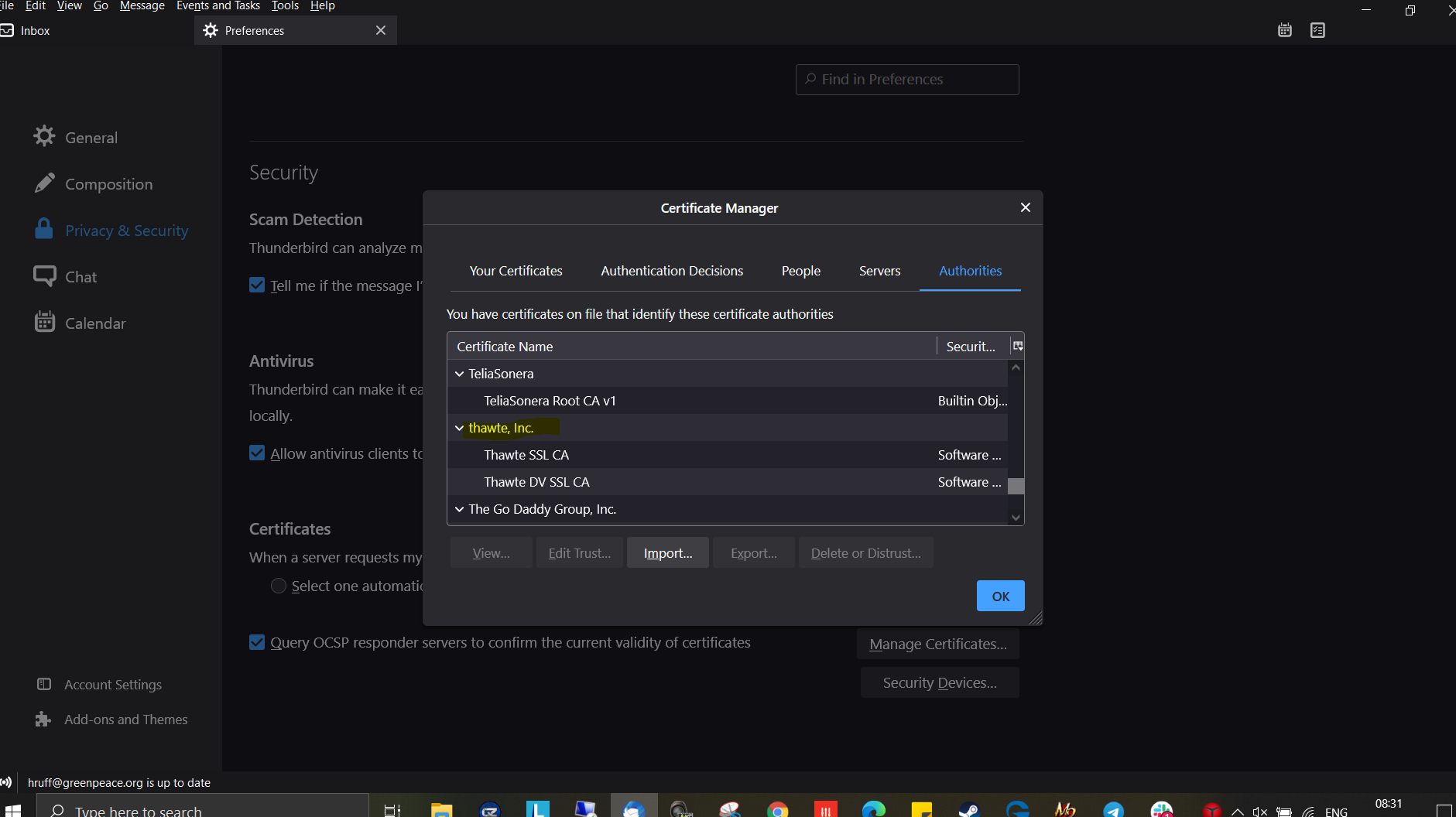Click Delete or Distrust... button
1456x817 pixels.
(866, 553)
